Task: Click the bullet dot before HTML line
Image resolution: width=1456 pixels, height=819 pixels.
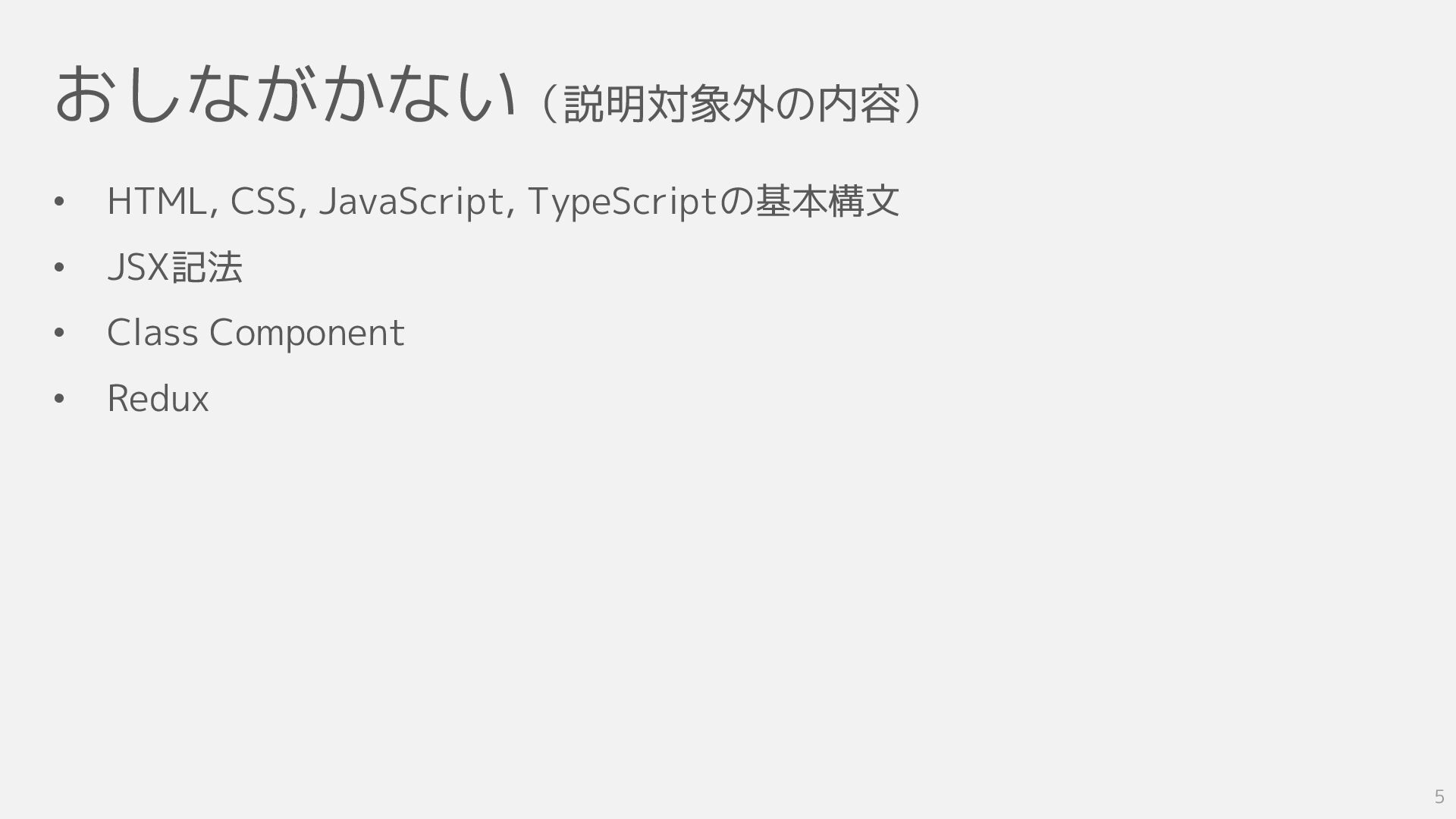Action: (x=60, y=202)
